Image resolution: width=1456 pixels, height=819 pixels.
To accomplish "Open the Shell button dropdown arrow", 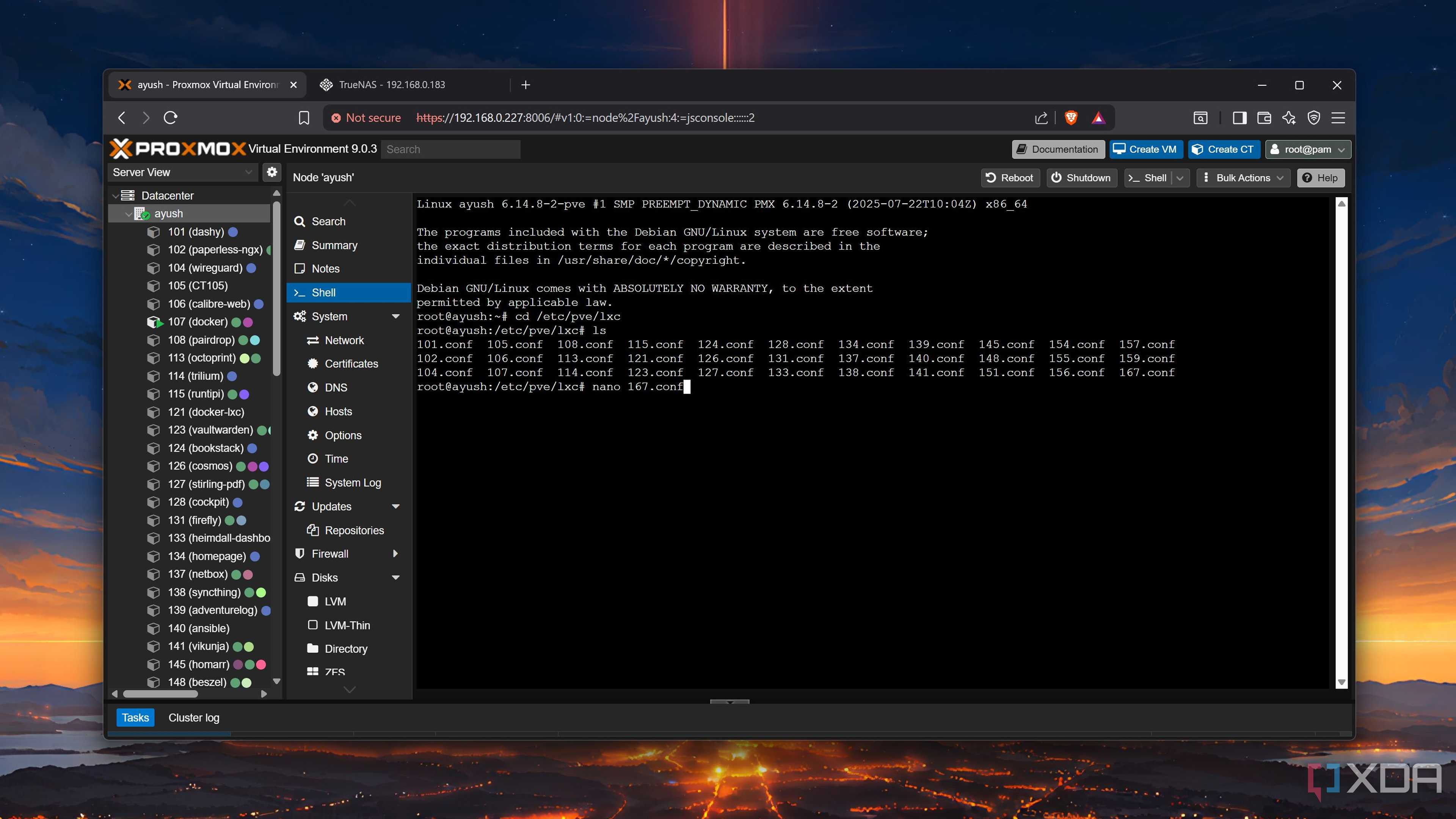I will coord(1180,178).
